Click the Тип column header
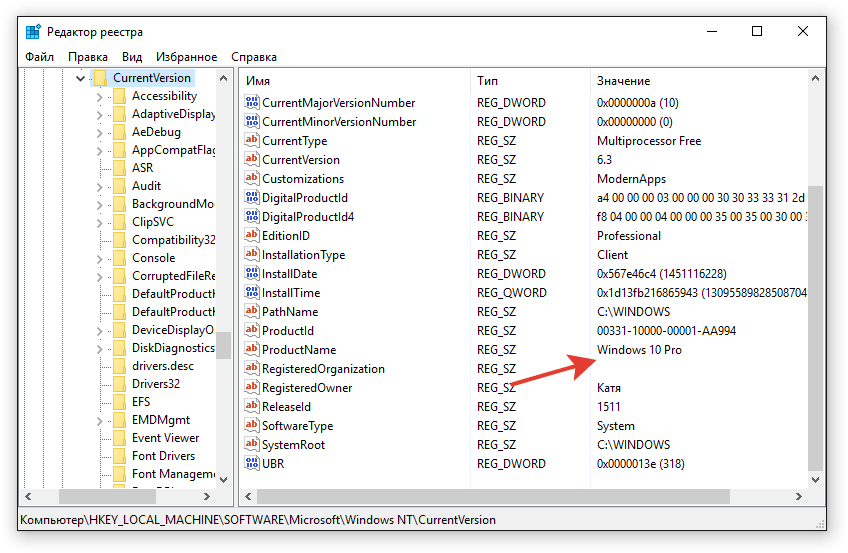Screen dimensions: 848x553 (530, 80)
